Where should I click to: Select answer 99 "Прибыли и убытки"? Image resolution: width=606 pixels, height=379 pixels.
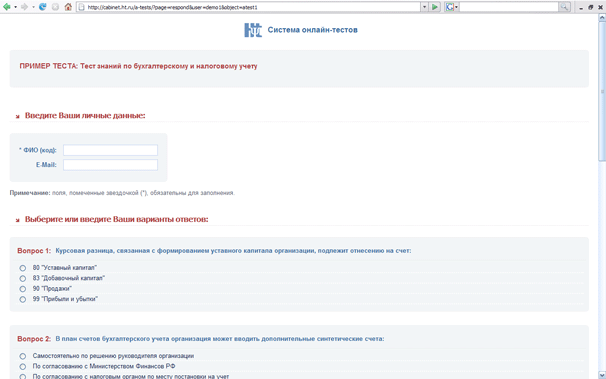point(23,299)
